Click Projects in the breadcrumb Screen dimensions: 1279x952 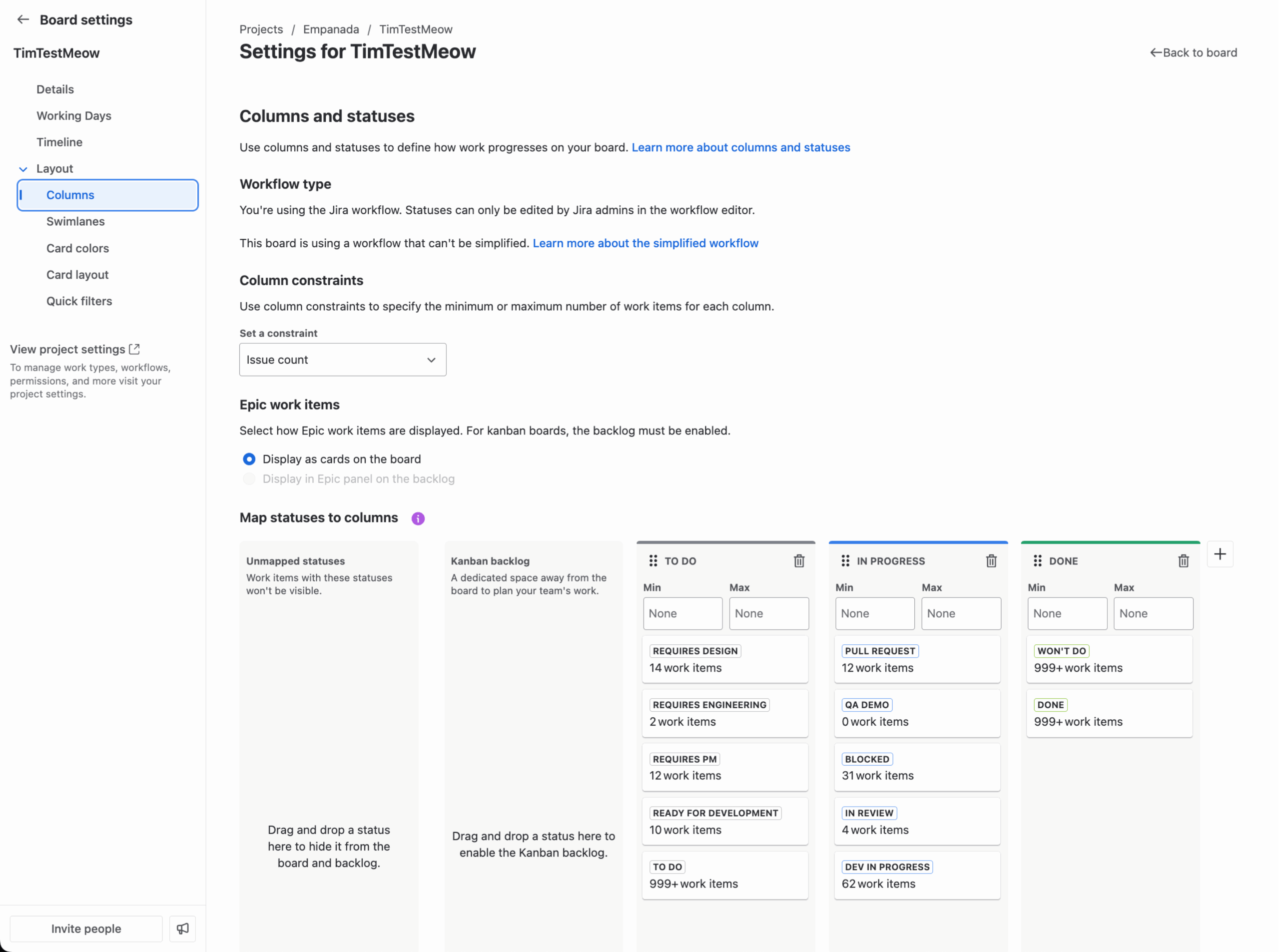click(261, 29)
